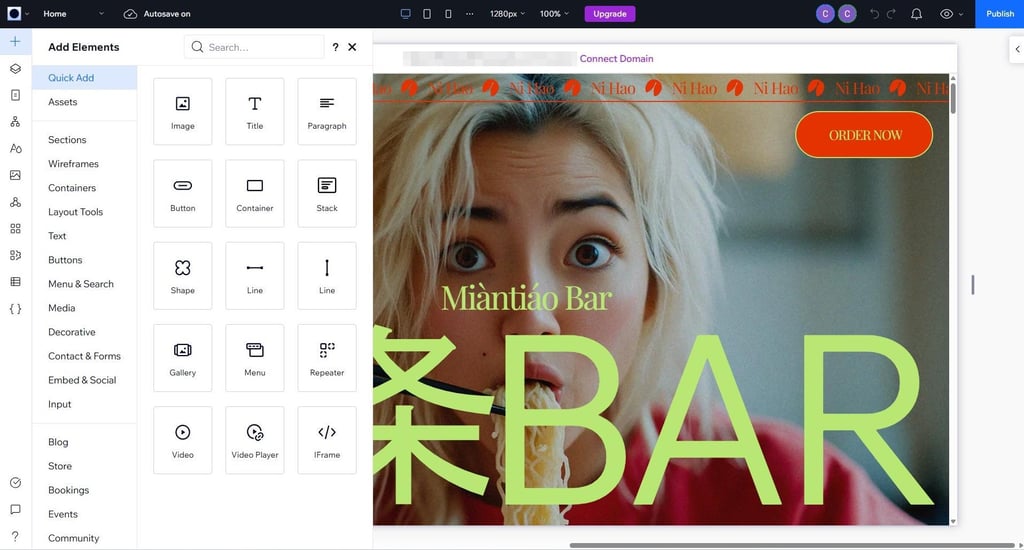Add a Paragraph element
This screenshot has height=550, width=1024.
327,112
